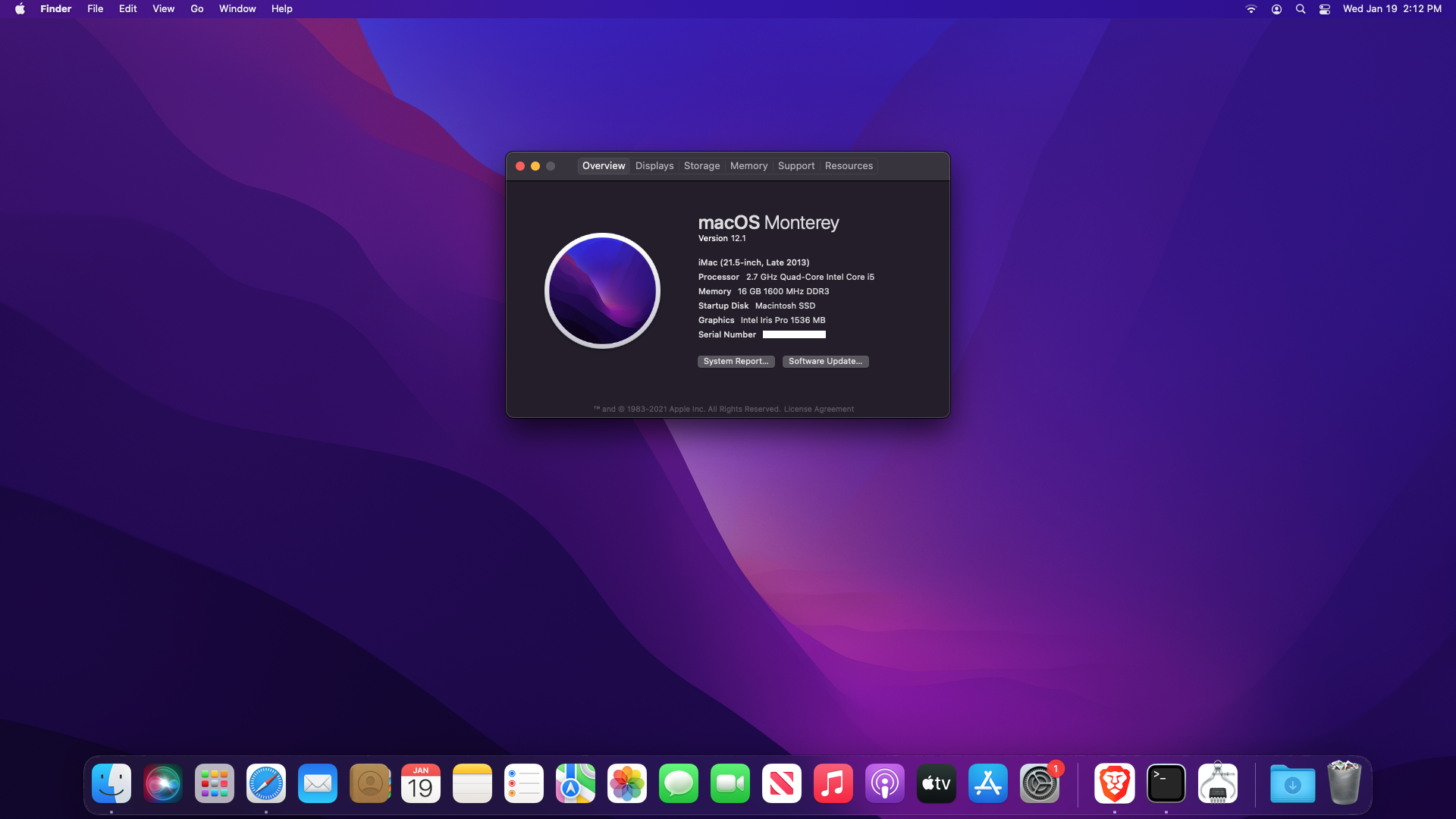Click the Startup Disk Macintosh SSD line

pyautogui.click(x=757, y=306)
